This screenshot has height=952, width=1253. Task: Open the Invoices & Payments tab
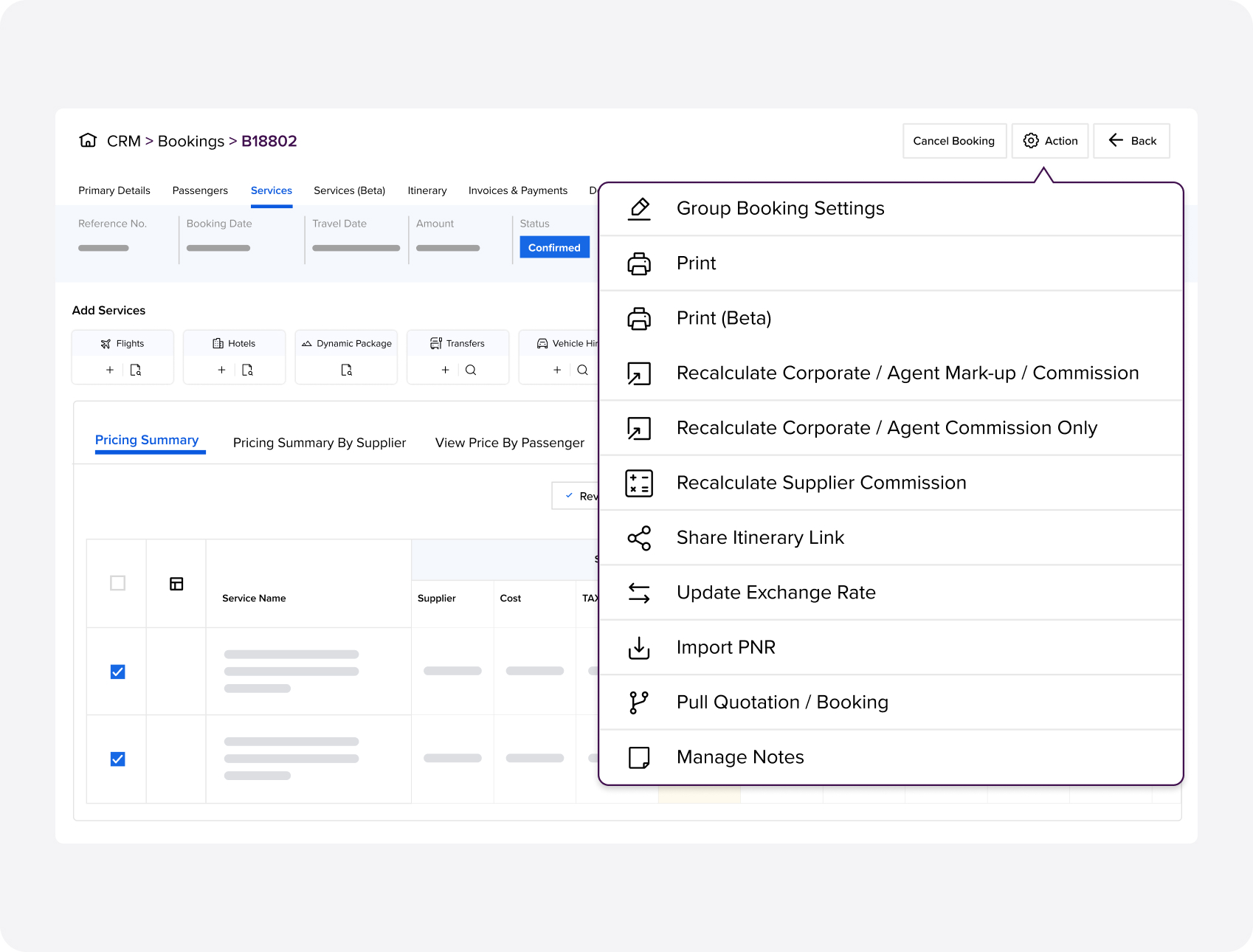518,190
